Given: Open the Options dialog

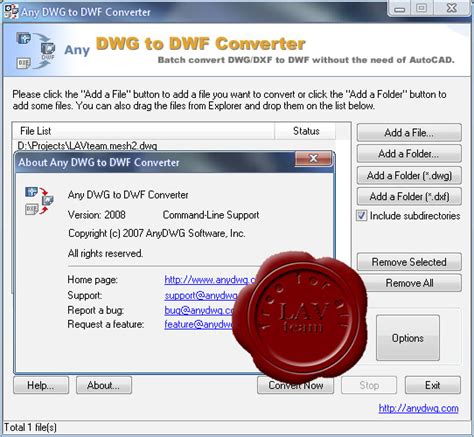Looking at the screenshot, I should pyautogui.click(x=408, y=338).
